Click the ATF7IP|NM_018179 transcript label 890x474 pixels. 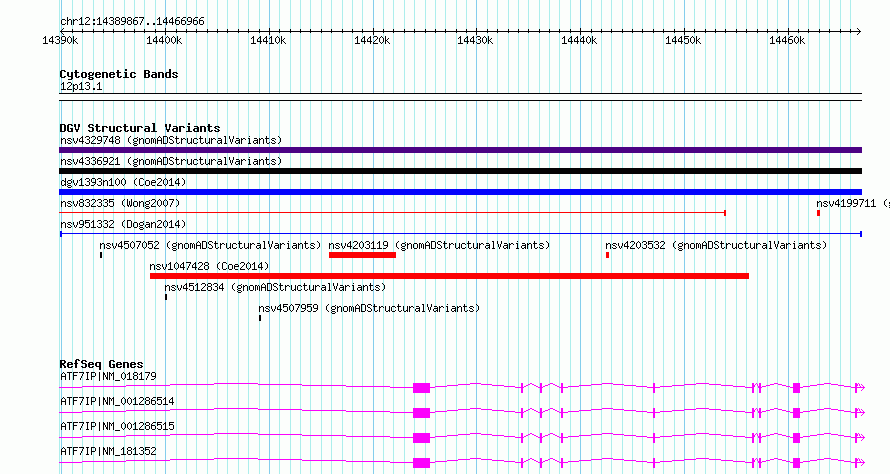pos(108,376)
